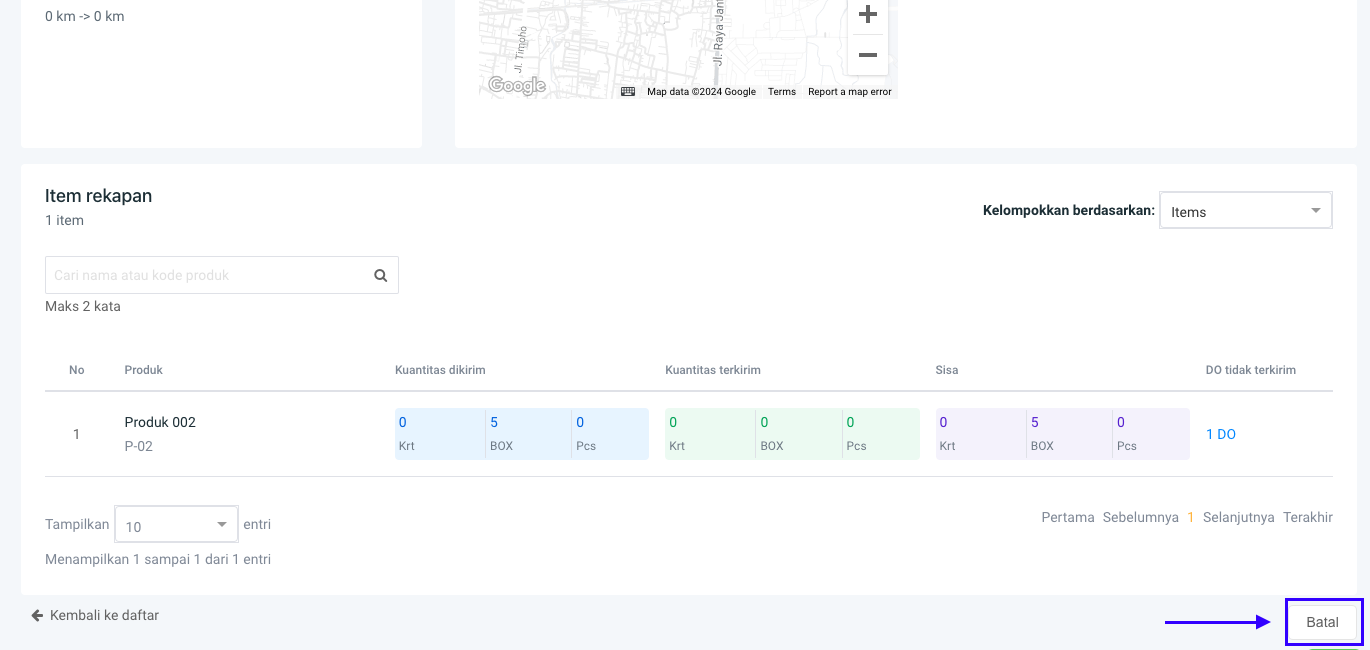1370x650 pixels.
Task: Open the 1 DO link
Action: 1220,434
